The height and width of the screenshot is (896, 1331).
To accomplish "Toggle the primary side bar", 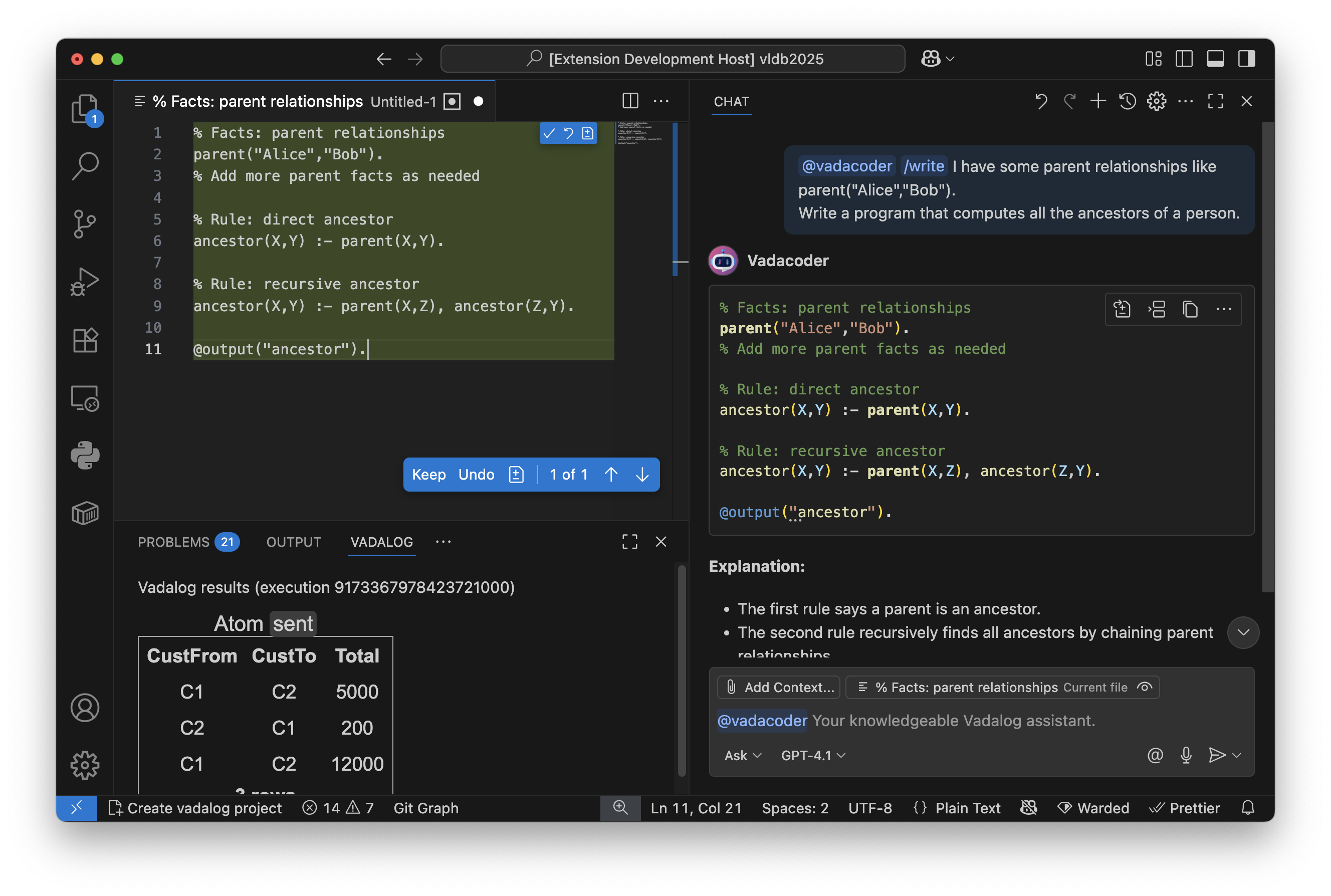I will pos(1184,59).
